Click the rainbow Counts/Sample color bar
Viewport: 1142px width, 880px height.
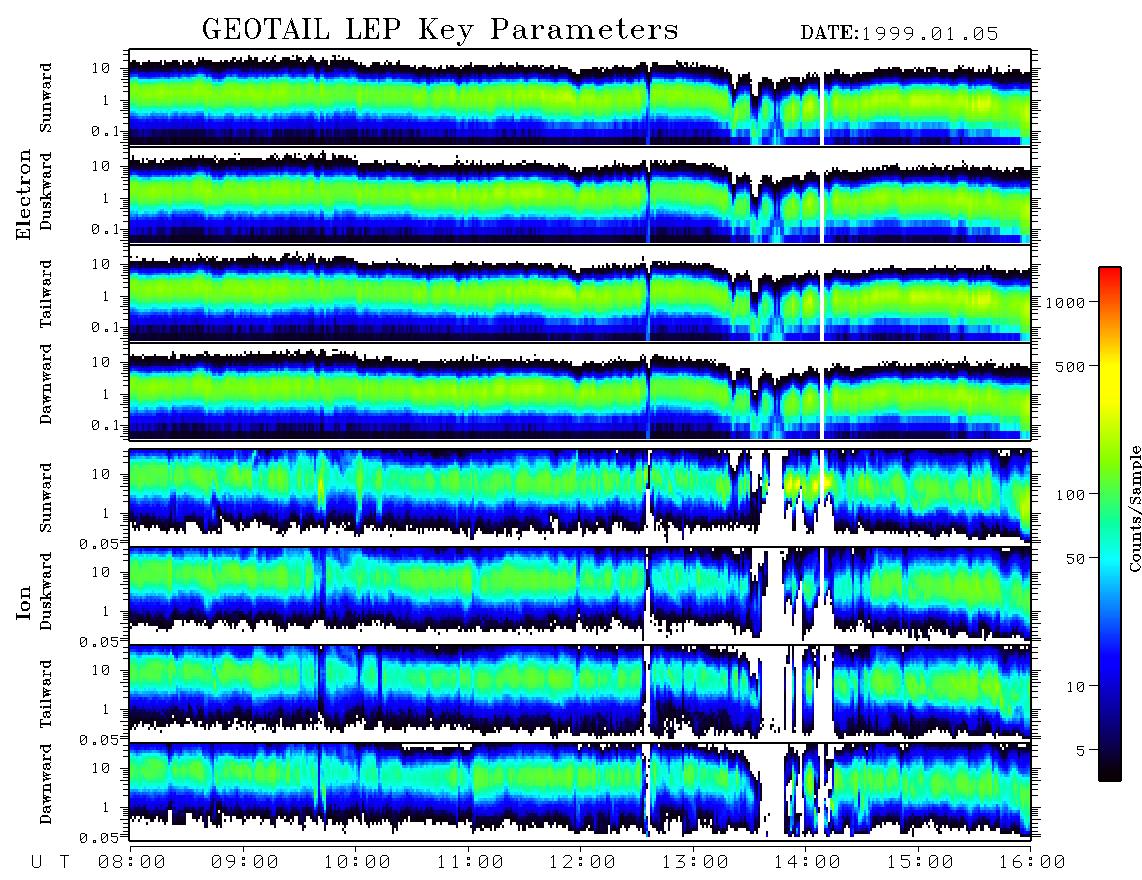click(1110, 524)
